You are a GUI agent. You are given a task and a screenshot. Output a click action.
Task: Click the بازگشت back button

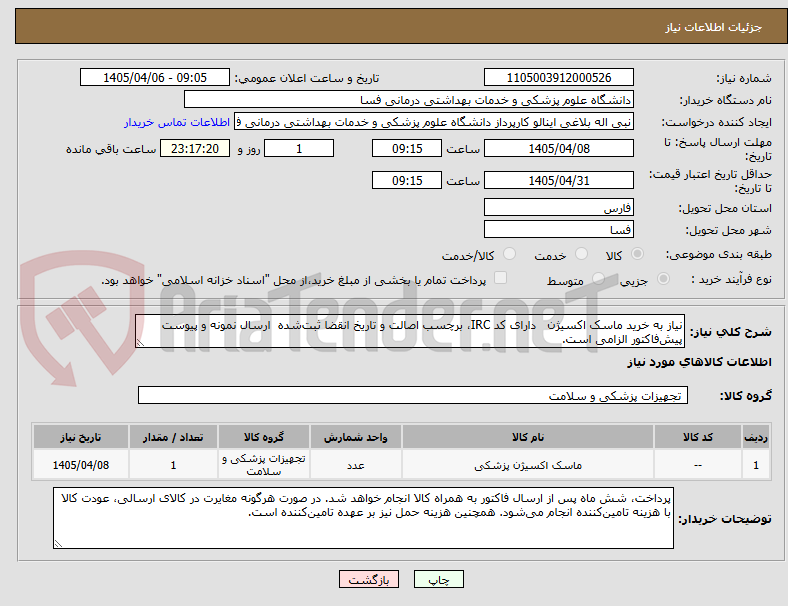[x=369, y=579]
